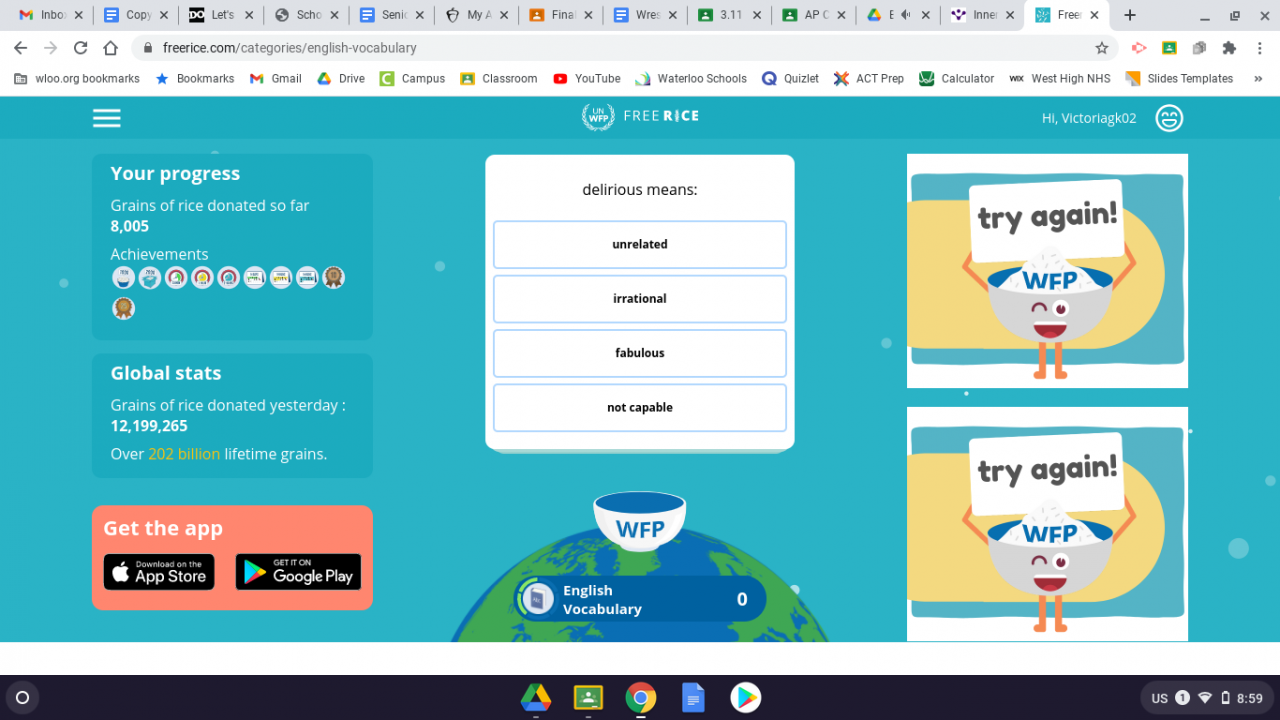Open the Slides Templates bookmark
The width and height of the screenshot is (1280, 720).
click(x=1180, y=78)
